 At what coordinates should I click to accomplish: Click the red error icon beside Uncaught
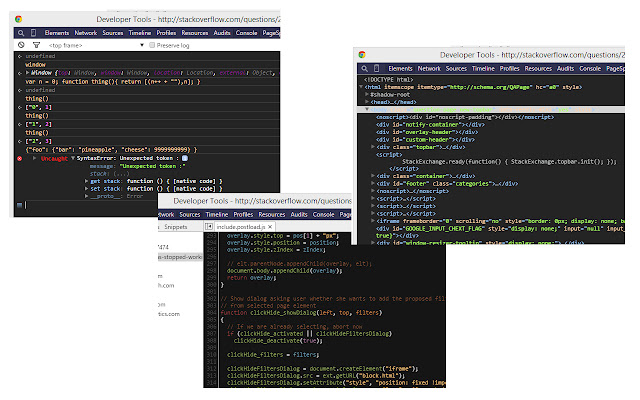pos(20,158)
